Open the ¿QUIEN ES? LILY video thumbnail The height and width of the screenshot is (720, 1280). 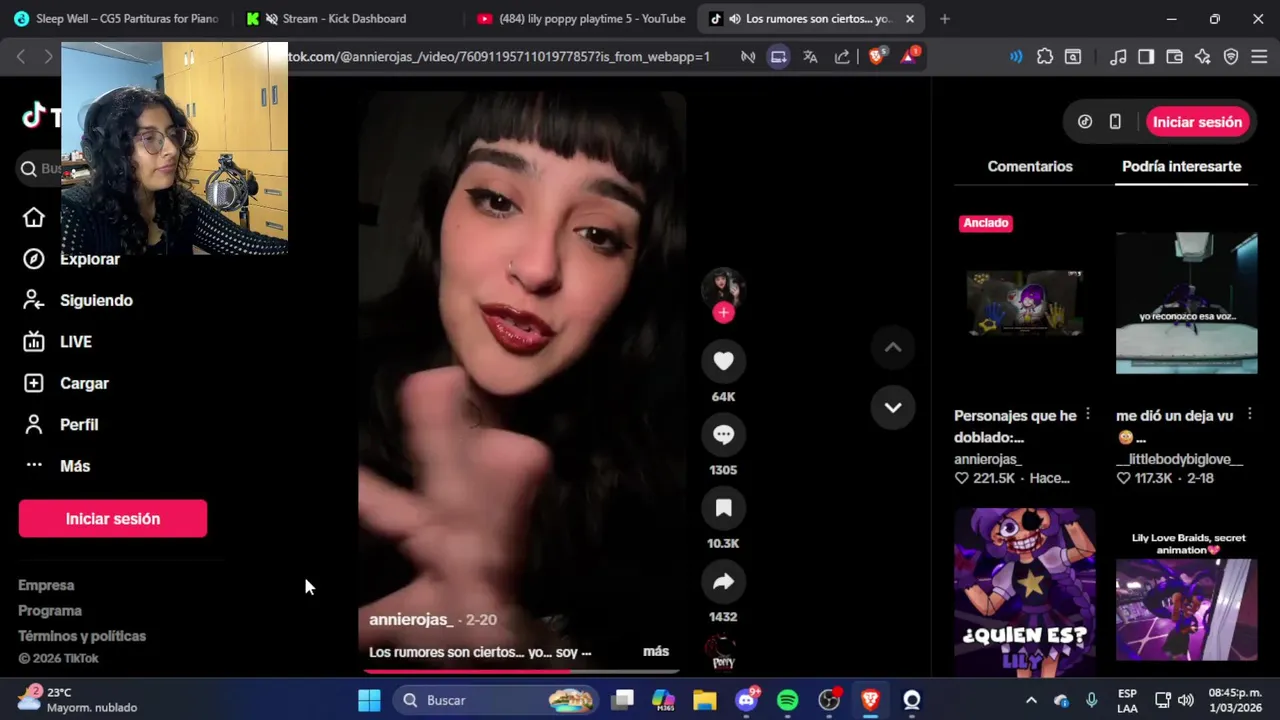pyautogui.click(x=1024, y=593)
